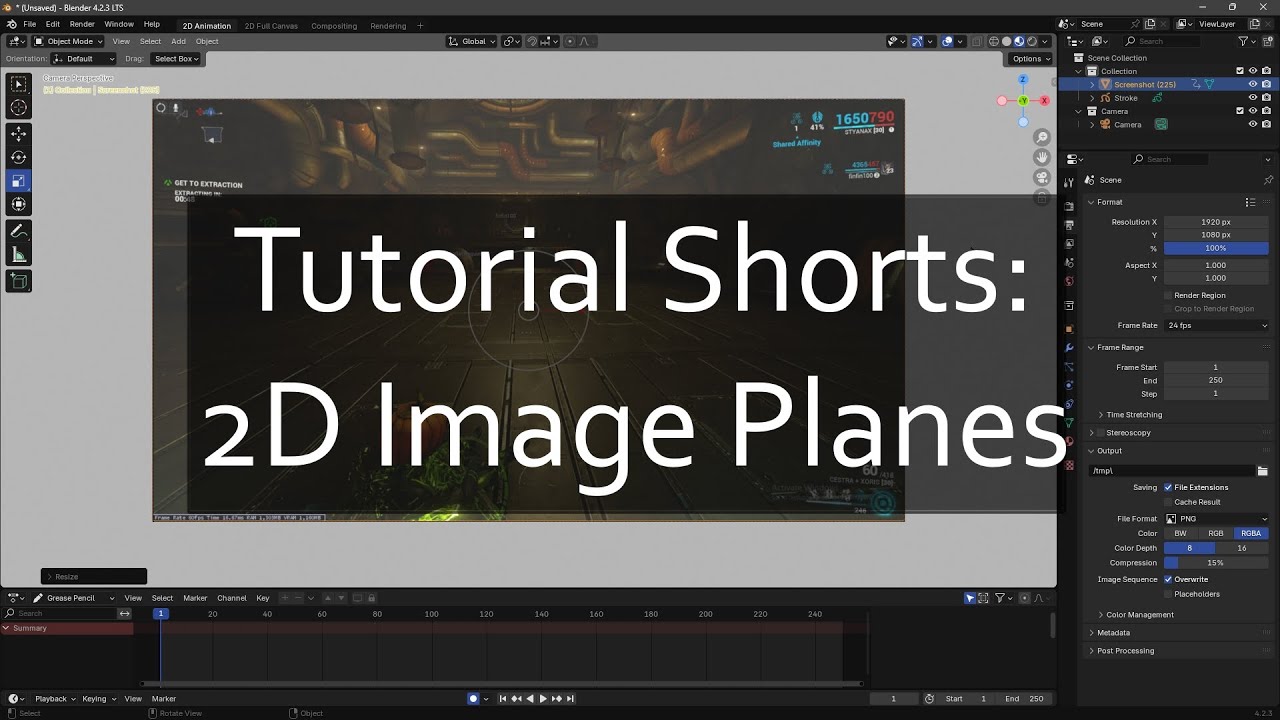Open the File menu
This screenshot has height=720, width=1280.
[30, 24]
